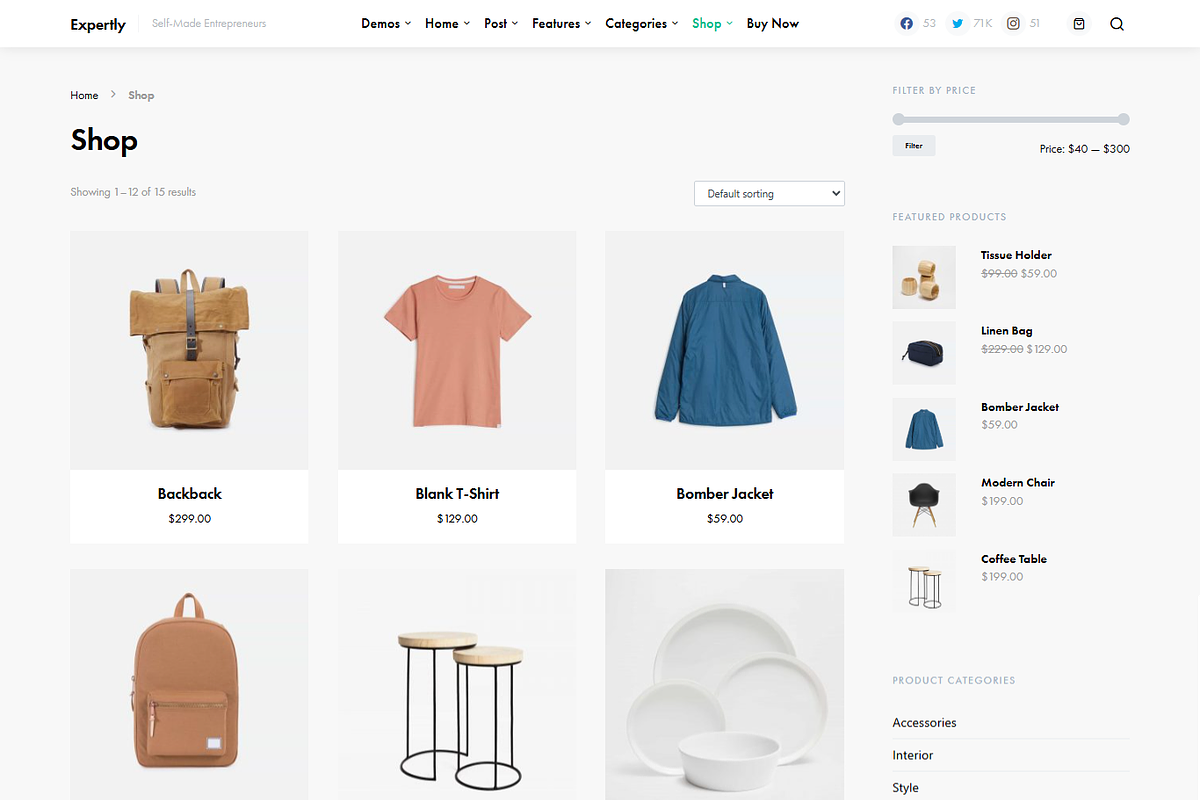Click the search magnifier icon

pyautogui.click(x=1117, y=24)
